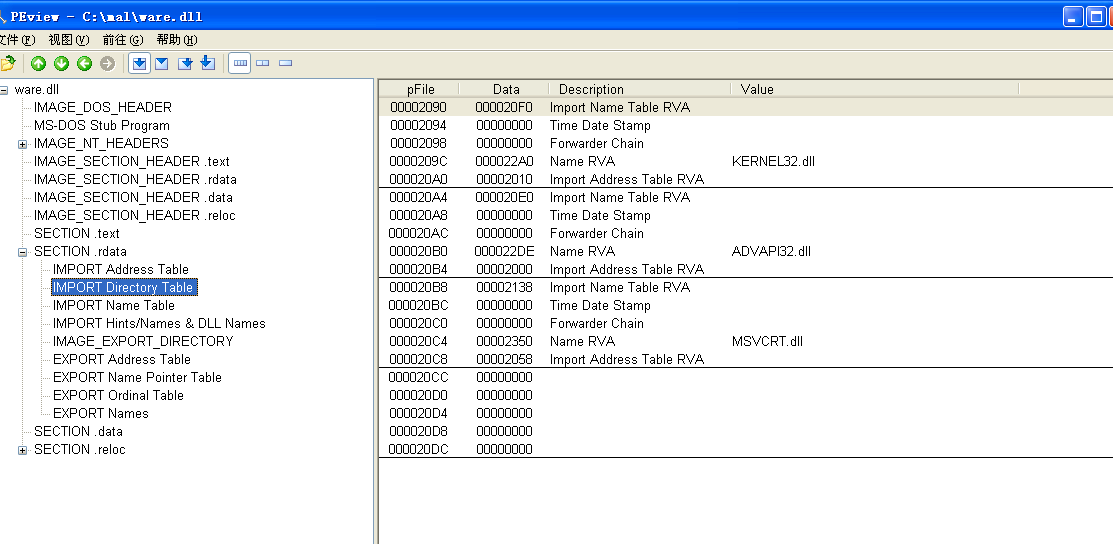Select SECTION .rdata in the tree
1113x544 pixels.
[80, 251]
